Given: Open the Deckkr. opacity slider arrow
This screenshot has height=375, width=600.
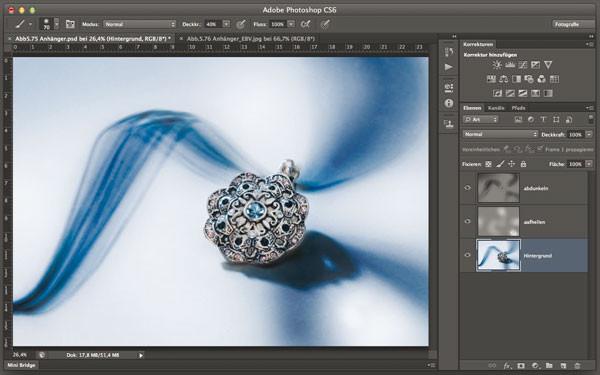Looking at the screenshot, I should (x=226, y=24).
